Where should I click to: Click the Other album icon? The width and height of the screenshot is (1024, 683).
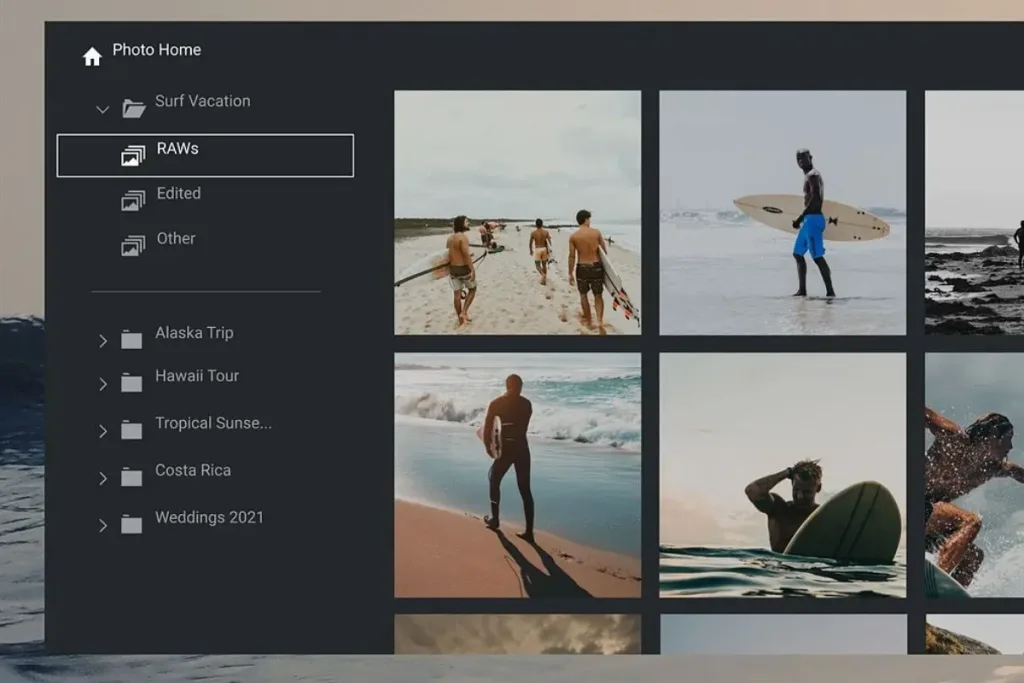tap(133, 246)
